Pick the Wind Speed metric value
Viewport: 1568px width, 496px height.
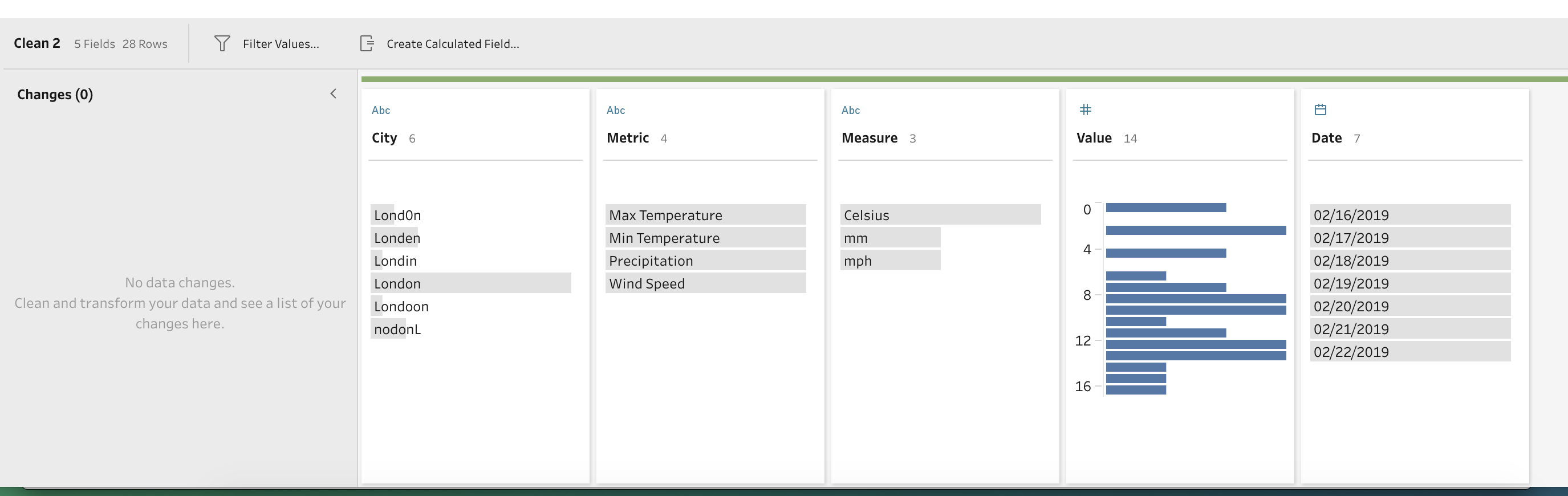[647, 283]
